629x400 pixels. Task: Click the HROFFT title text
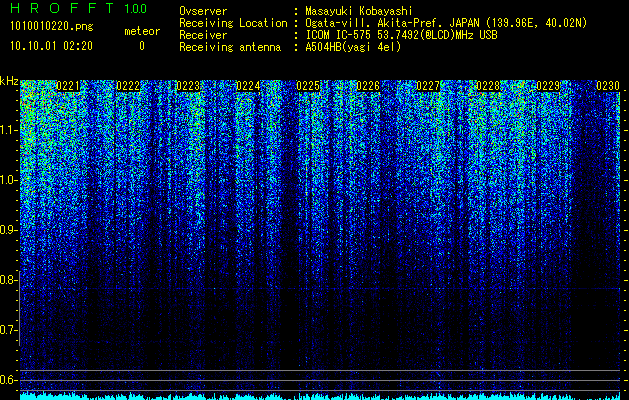pyautogui.click(x=62, y=8)
